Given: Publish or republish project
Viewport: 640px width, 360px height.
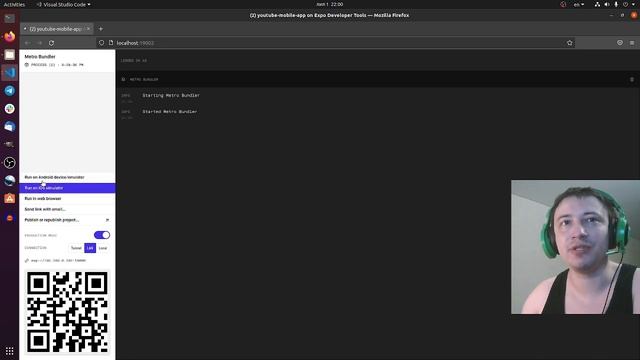Looking at the screenshot, I should pos(67,220).
